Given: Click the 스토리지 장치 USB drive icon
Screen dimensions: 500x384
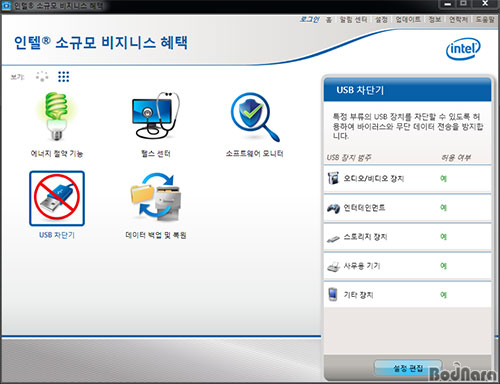Looking at the screenshot, I should pos(333,238).
